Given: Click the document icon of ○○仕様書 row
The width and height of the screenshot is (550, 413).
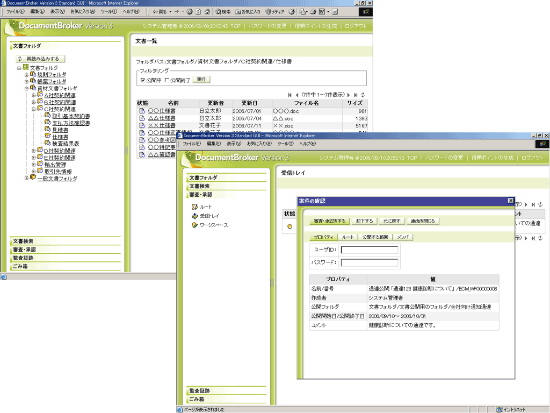Looking at the screenshot, I should (x=142, y=111).
